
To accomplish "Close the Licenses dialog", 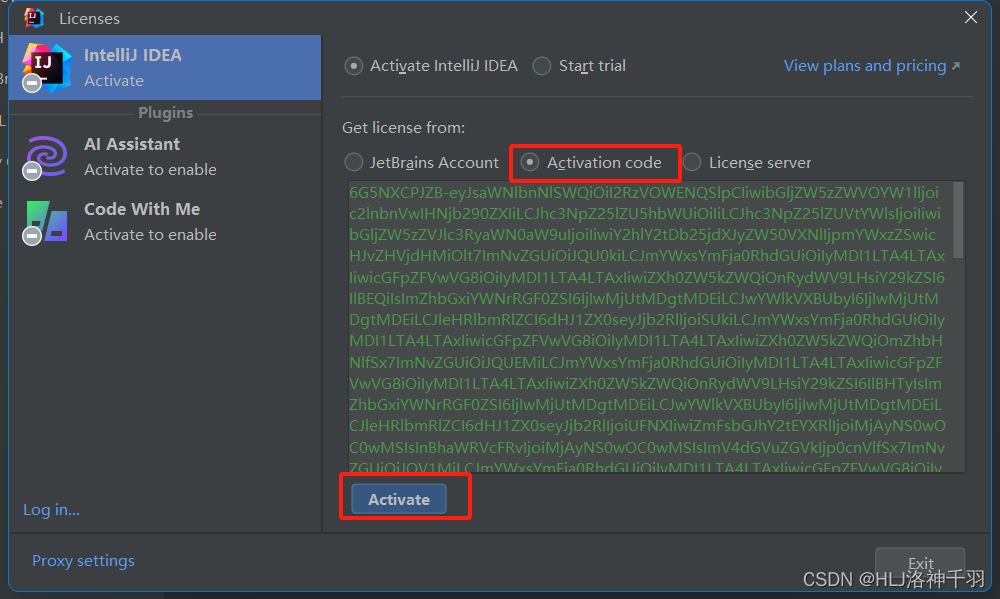I will click(971, 17).
